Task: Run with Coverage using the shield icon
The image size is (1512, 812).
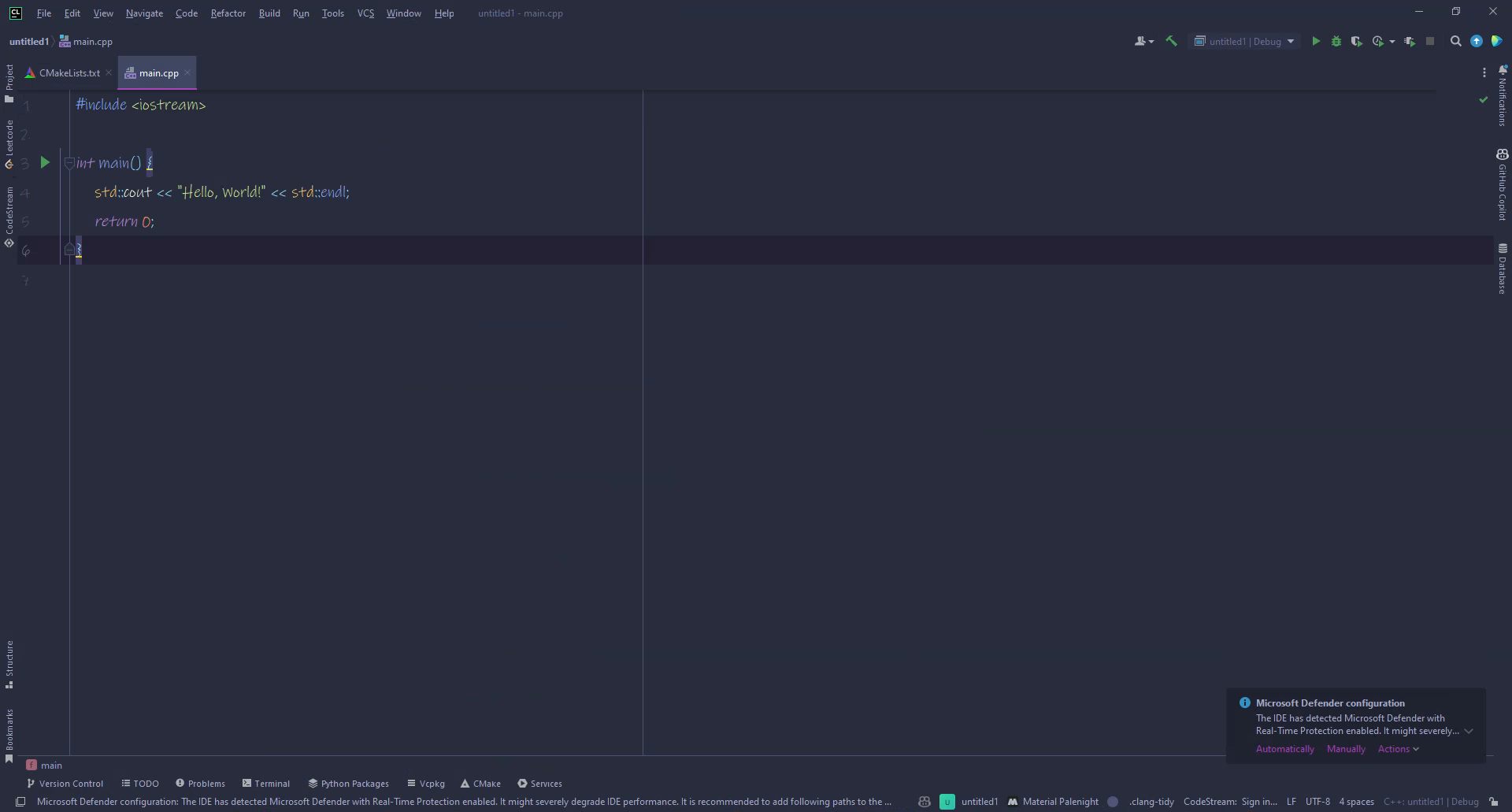Action: 1356,42
